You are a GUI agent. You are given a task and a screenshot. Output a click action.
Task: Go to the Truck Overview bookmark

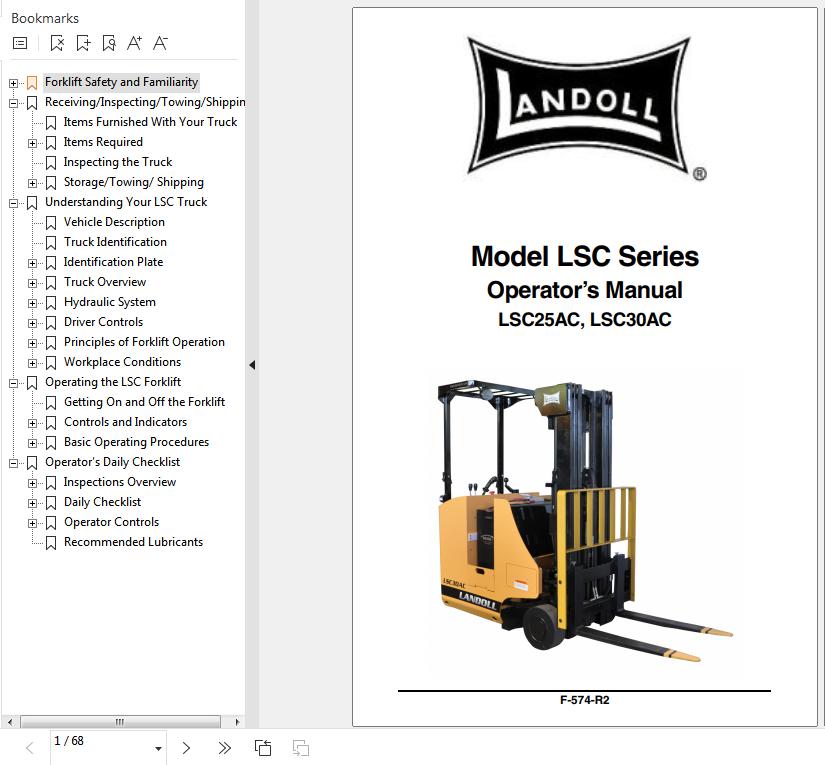coord(105,282)
